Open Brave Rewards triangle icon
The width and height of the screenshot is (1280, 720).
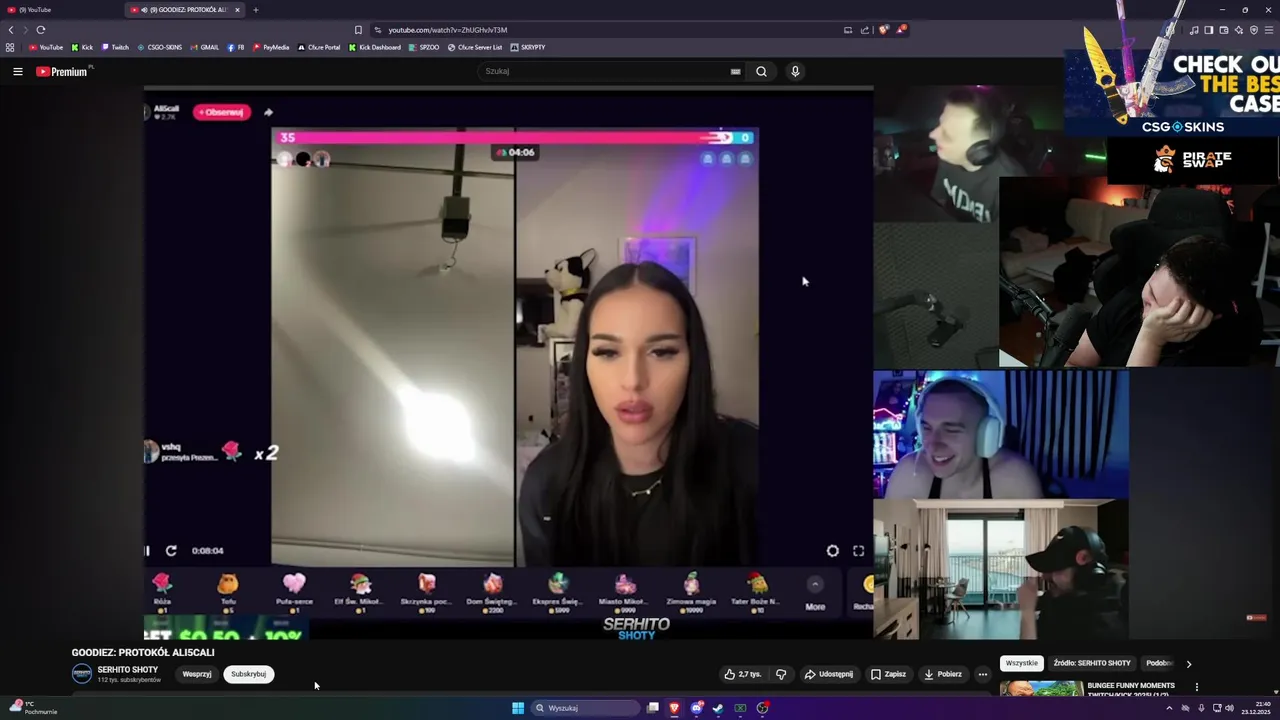tap(900, 30)
